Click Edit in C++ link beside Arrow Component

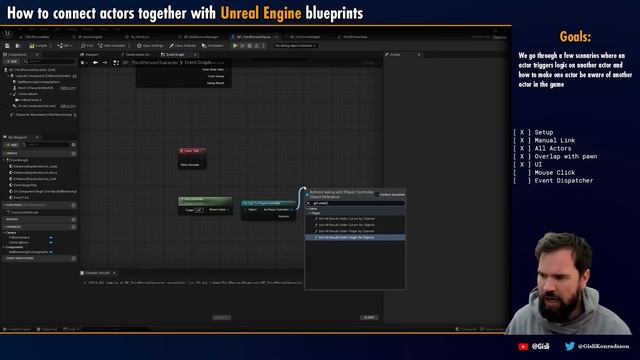(x=68, y=106)
